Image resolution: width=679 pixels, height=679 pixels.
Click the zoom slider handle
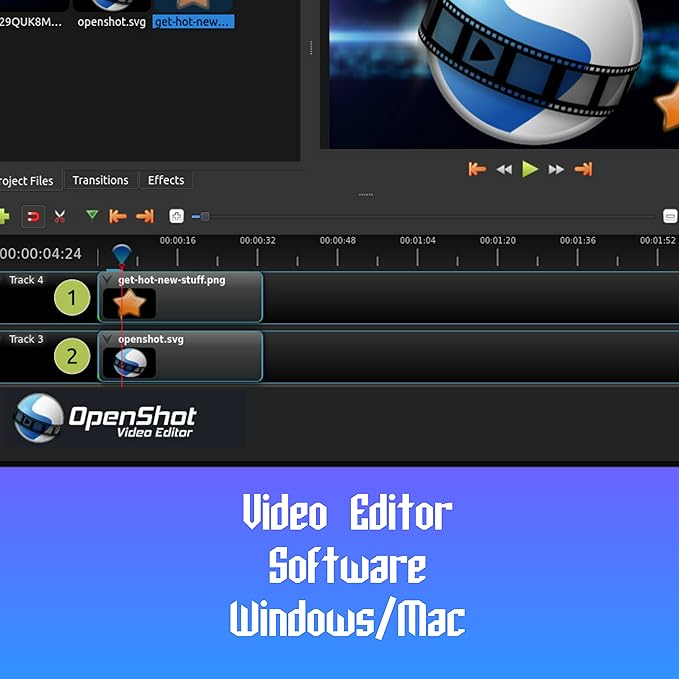pyautogui.click(x=205, y=217)
